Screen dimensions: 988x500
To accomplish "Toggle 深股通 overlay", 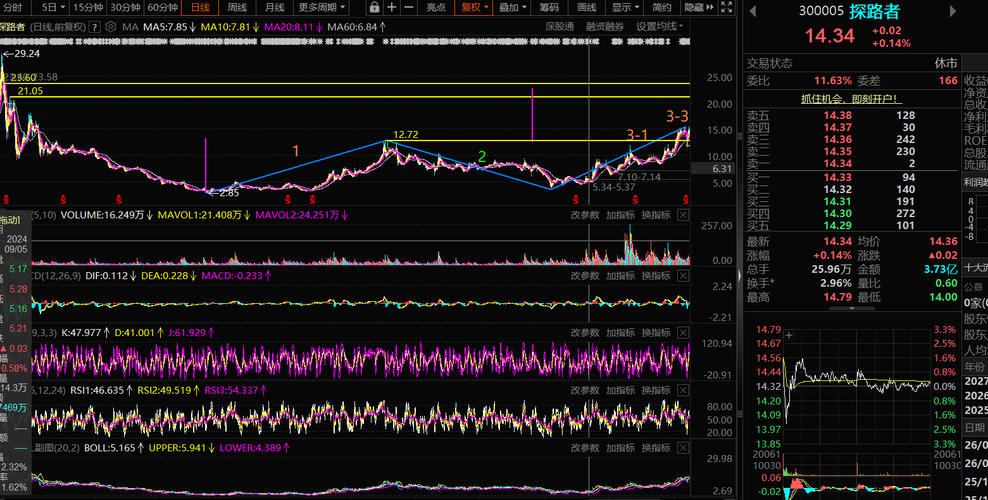I will [560, 26].
